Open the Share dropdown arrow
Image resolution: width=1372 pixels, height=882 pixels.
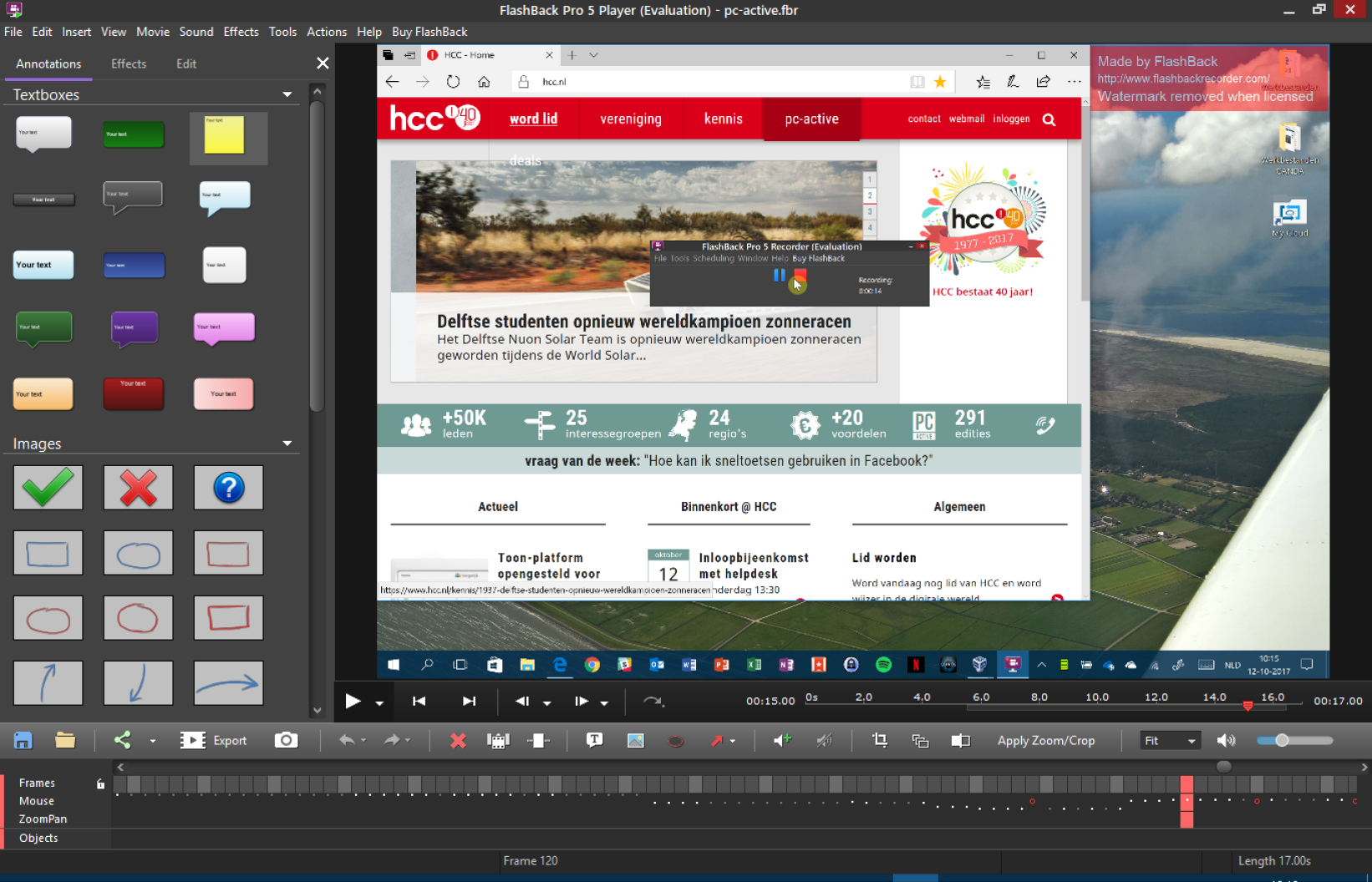tap(152, 741)
